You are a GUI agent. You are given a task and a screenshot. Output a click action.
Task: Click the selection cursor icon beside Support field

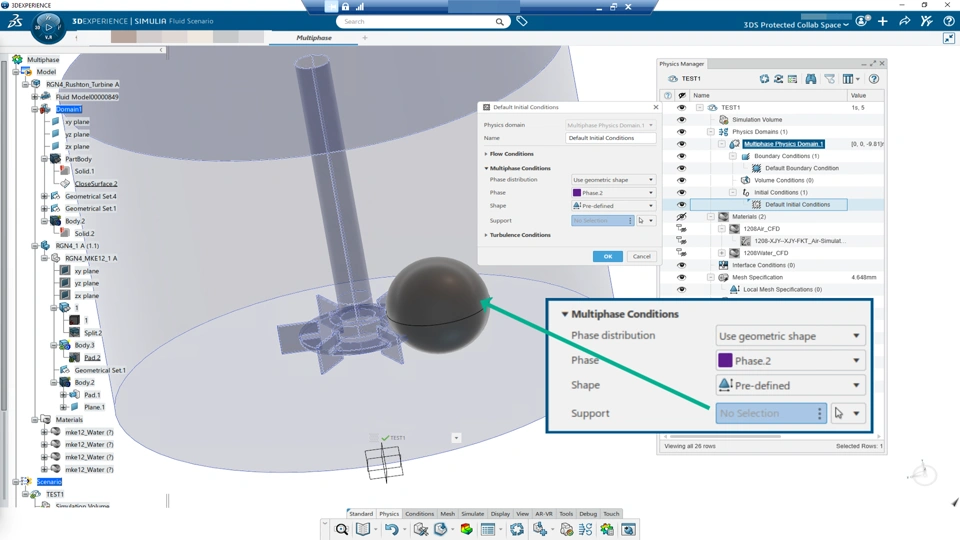(x=641, y=220)
